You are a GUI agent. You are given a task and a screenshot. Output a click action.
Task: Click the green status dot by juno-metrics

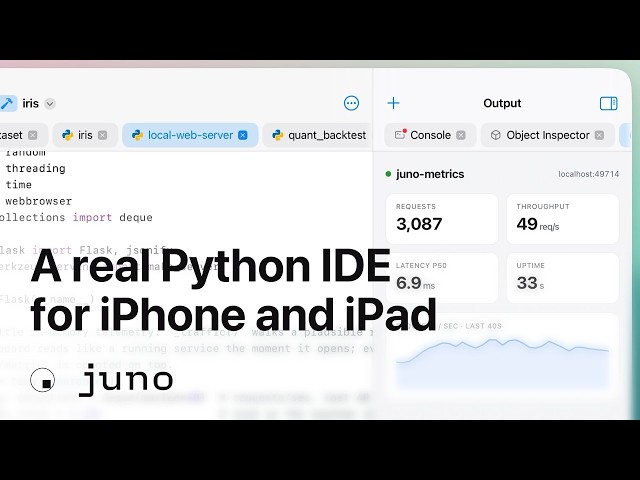pyautogui.click(x=388, y=174)
